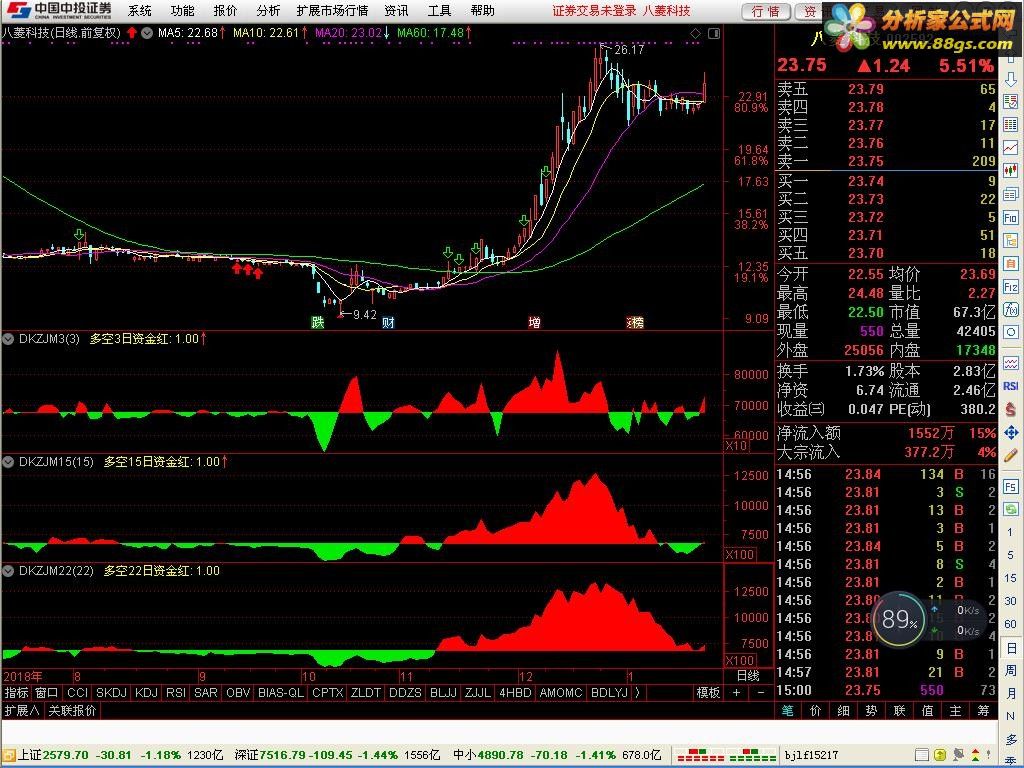Click the red dollar sign icon
Image resolution: width=1024 pixels, height=768 pixels.
click(x=1011, y=409)
